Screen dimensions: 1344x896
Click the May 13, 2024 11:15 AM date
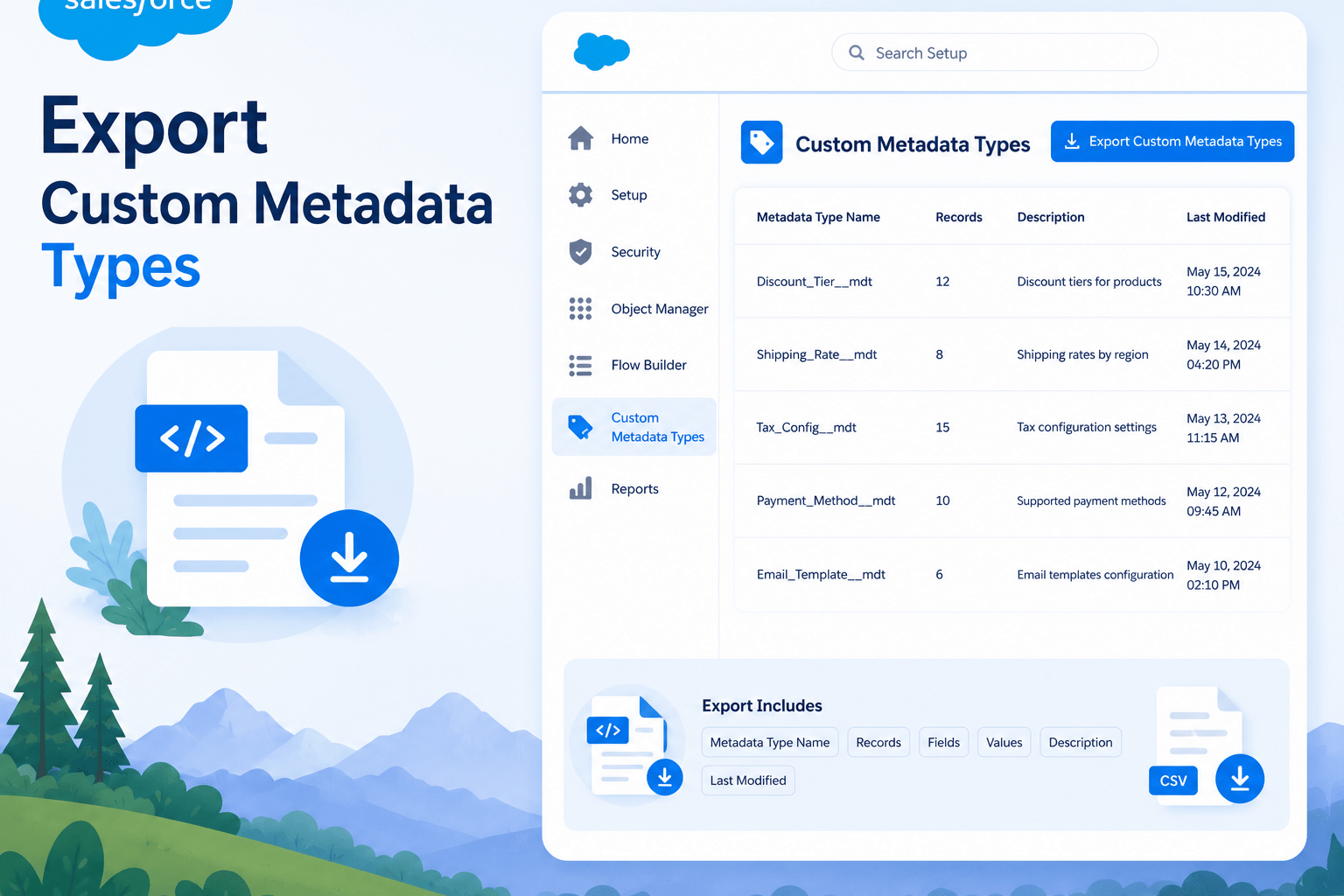point(1223,428)
